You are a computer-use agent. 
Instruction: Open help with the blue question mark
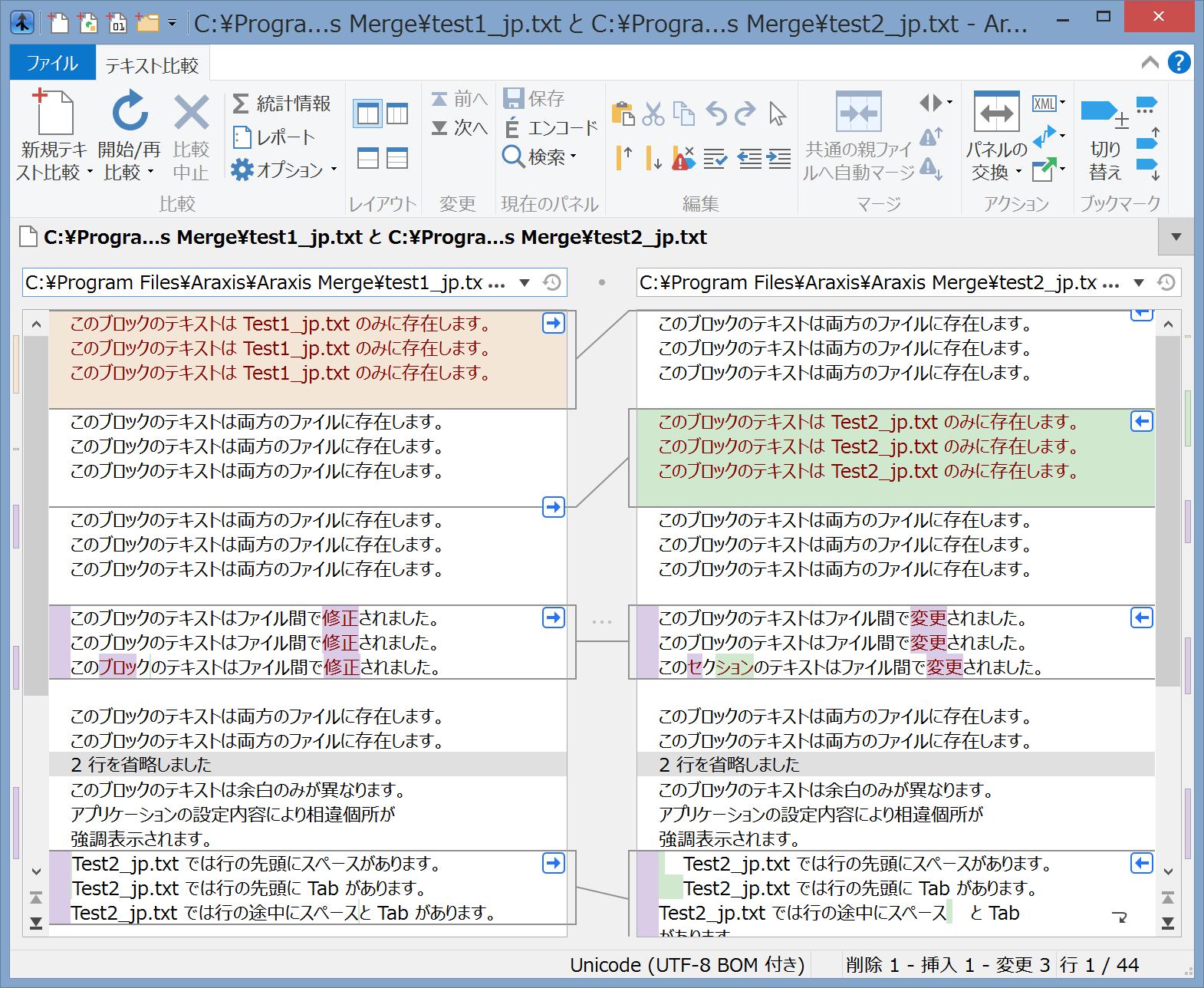click(x=1179, y=62)
